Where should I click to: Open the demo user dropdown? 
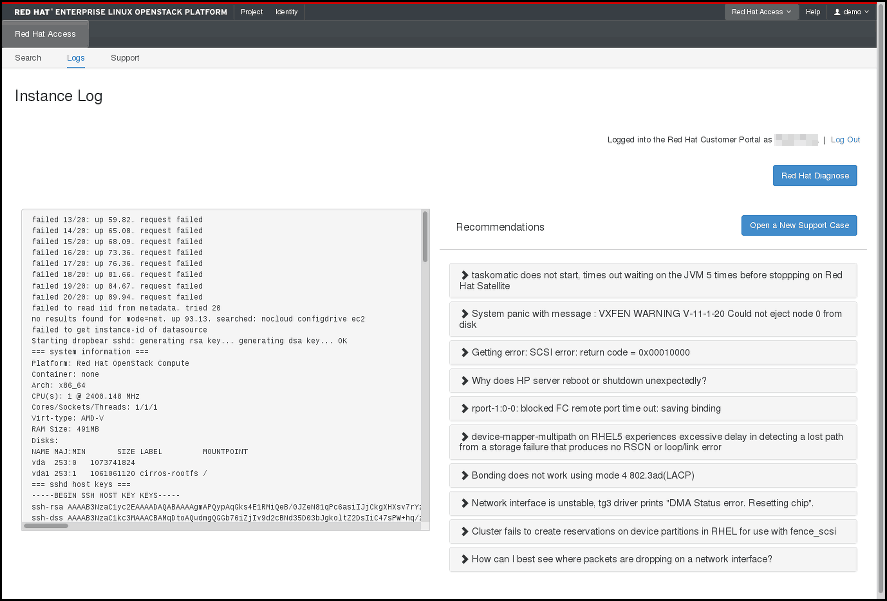852,12
